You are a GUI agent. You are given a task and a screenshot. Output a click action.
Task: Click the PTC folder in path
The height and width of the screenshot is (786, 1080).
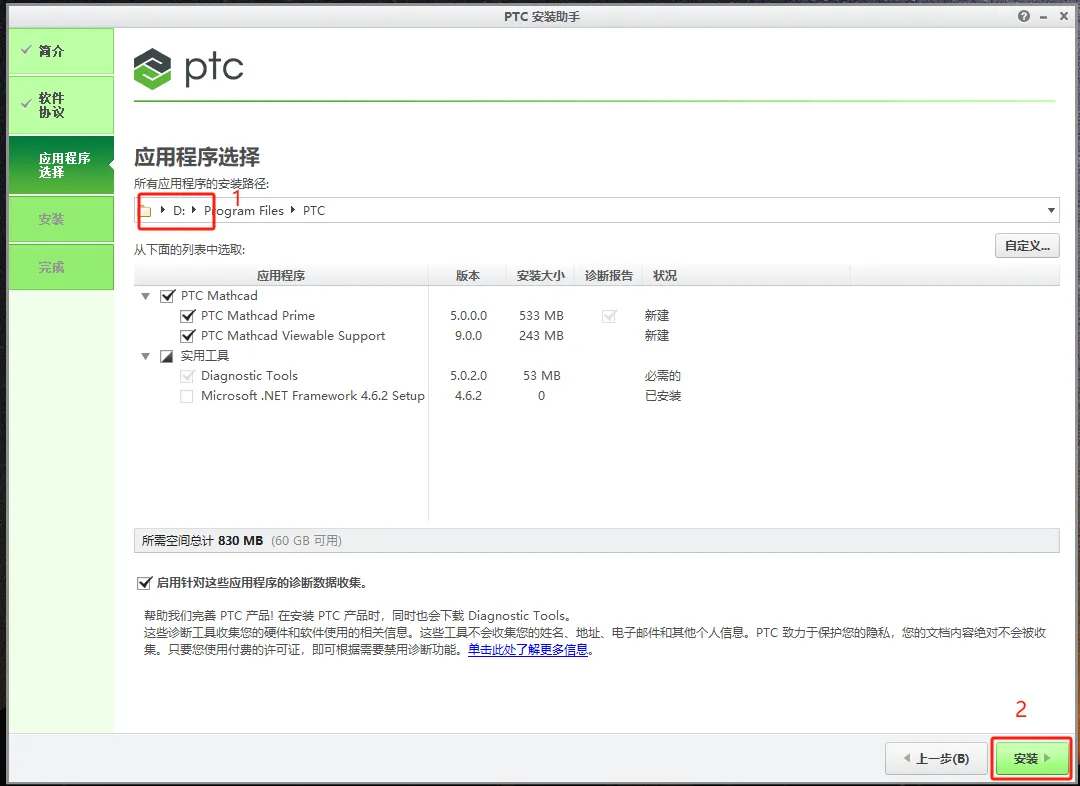coord(314,211)
